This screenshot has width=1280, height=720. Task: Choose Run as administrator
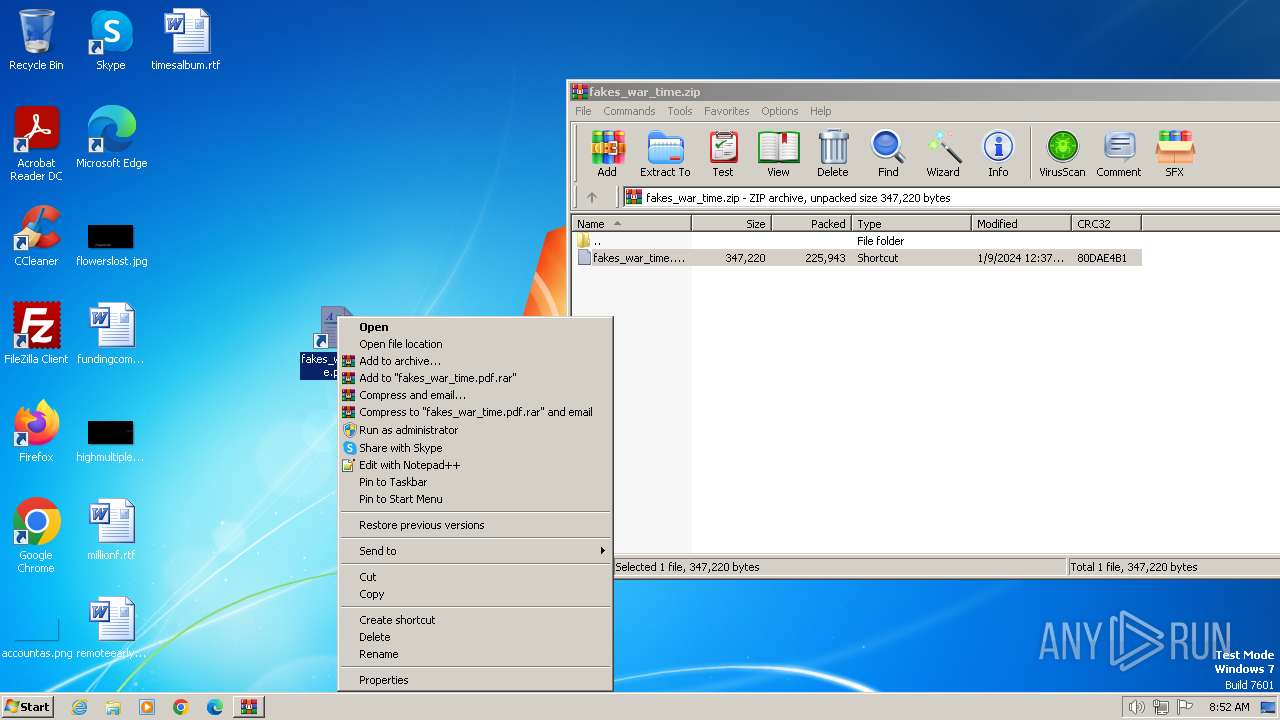tap(475, 430)
